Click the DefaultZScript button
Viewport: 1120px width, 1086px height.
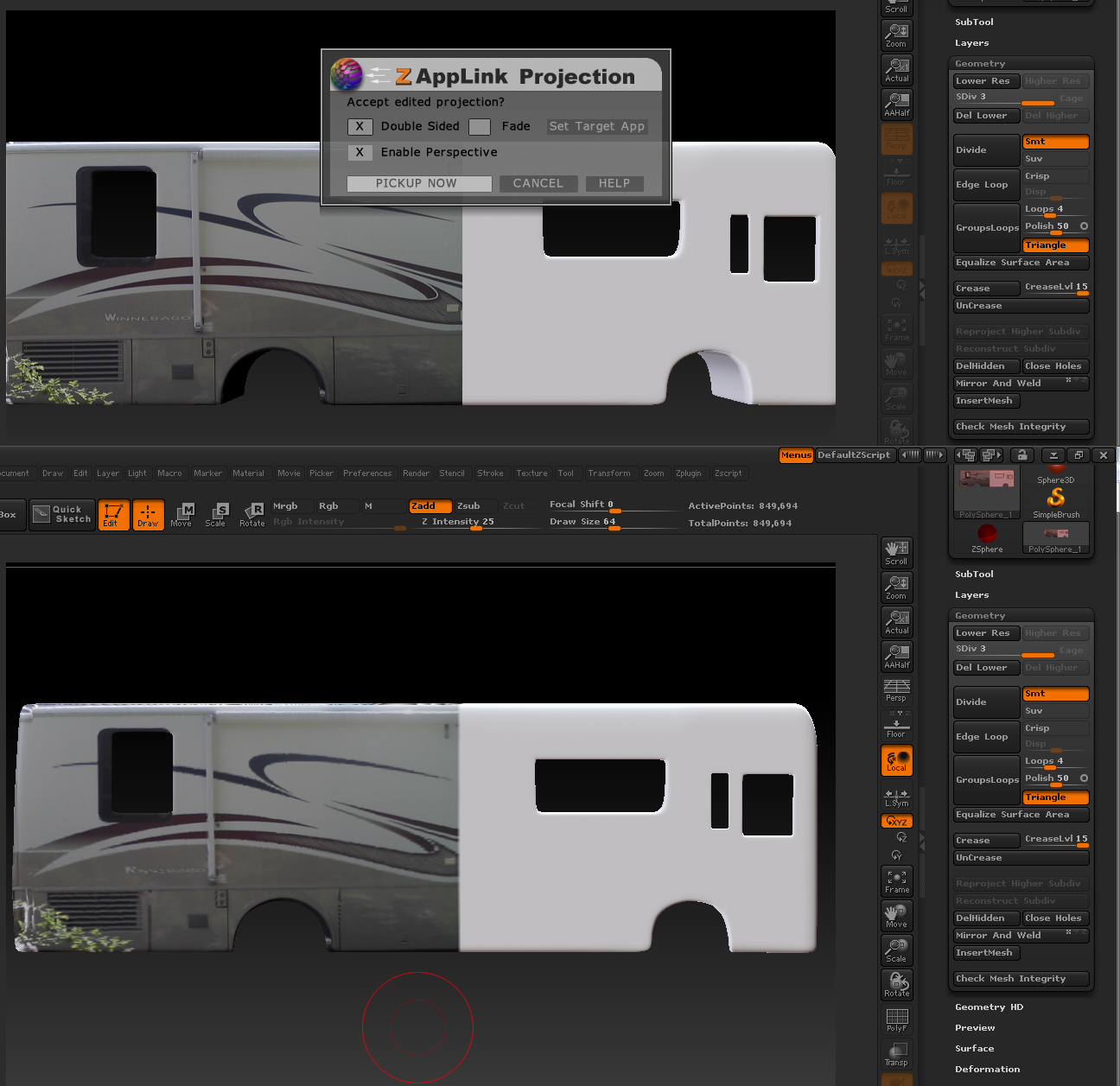pos(854,455)
